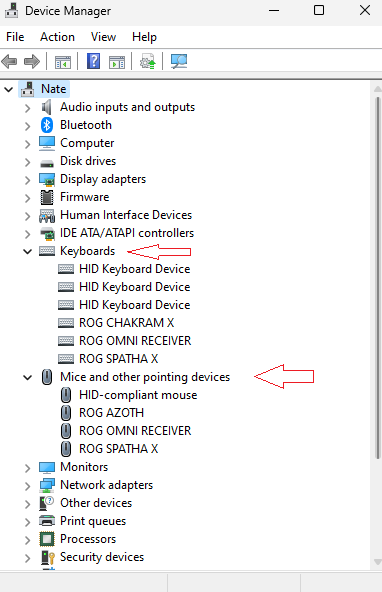Click the Network adapters icon

pyautogui.click(x=47, y=485)
